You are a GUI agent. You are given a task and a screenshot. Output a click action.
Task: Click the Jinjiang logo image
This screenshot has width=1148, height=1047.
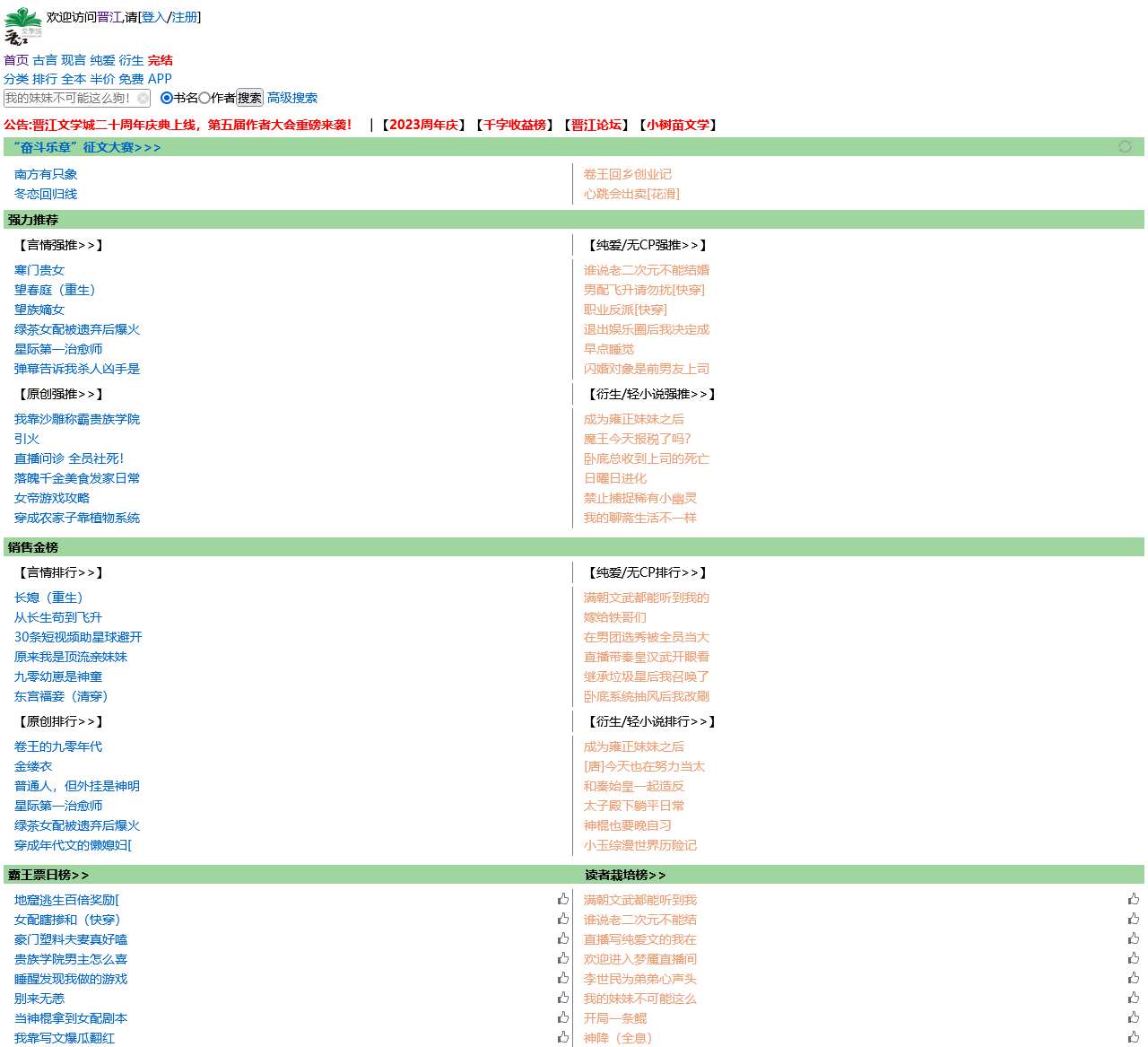coord(23,26)
